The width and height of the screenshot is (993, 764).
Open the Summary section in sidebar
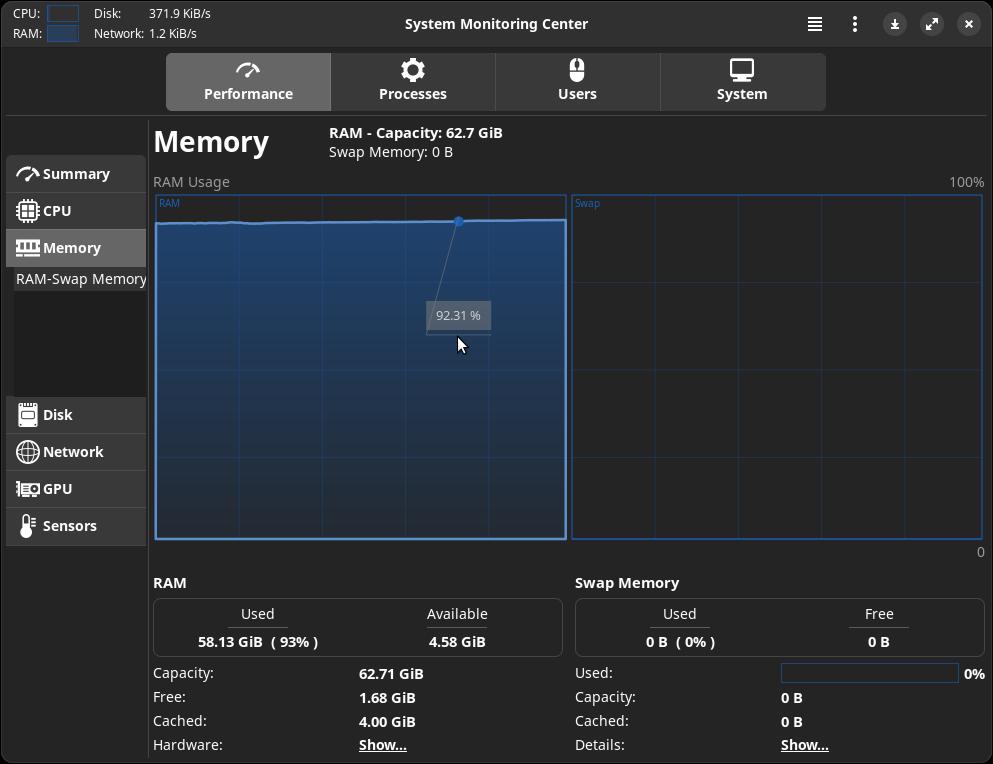[x=76, y=174]
